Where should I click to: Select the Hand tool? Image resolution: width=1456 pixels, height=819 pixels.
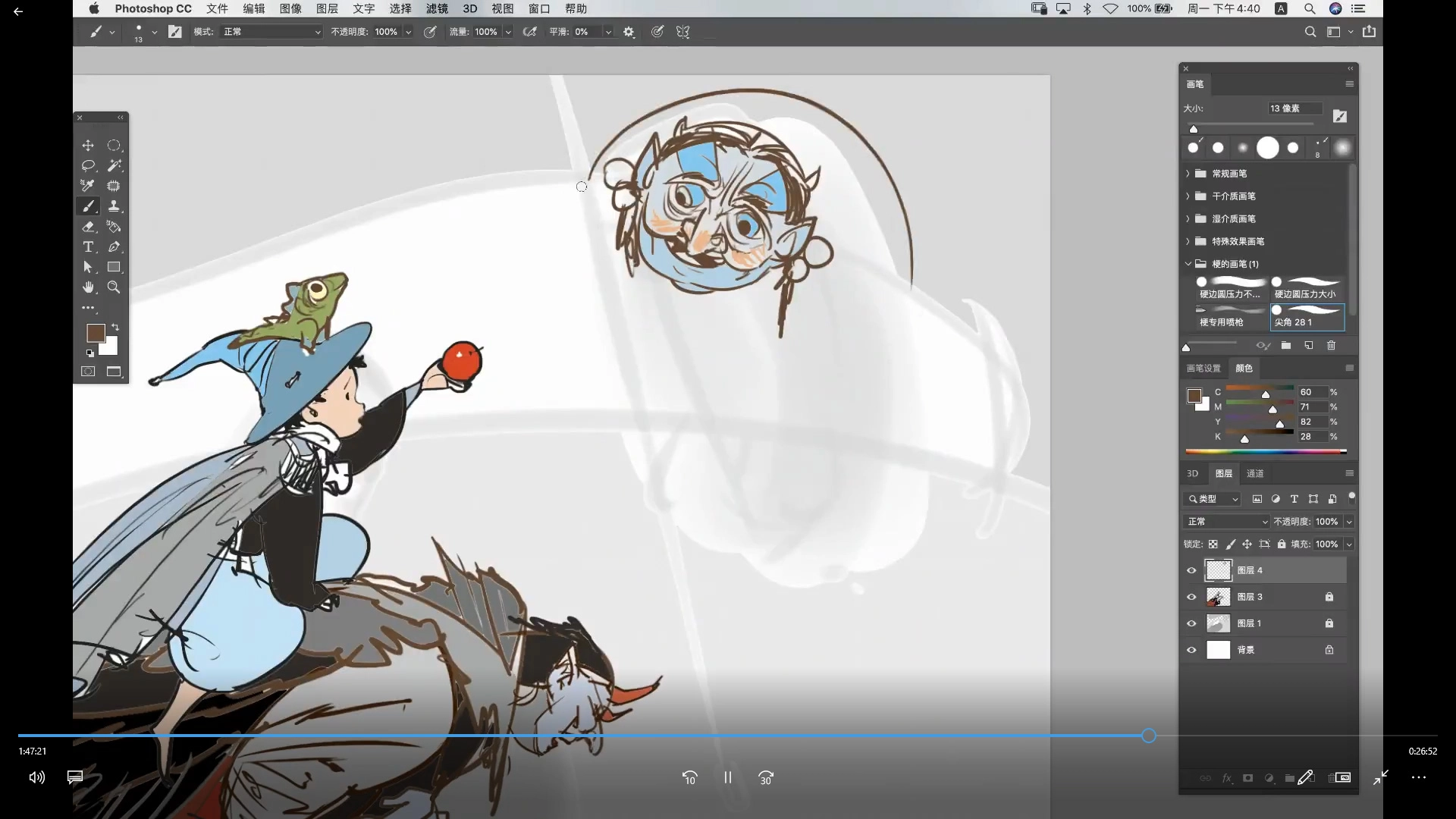tap(88, 287)
